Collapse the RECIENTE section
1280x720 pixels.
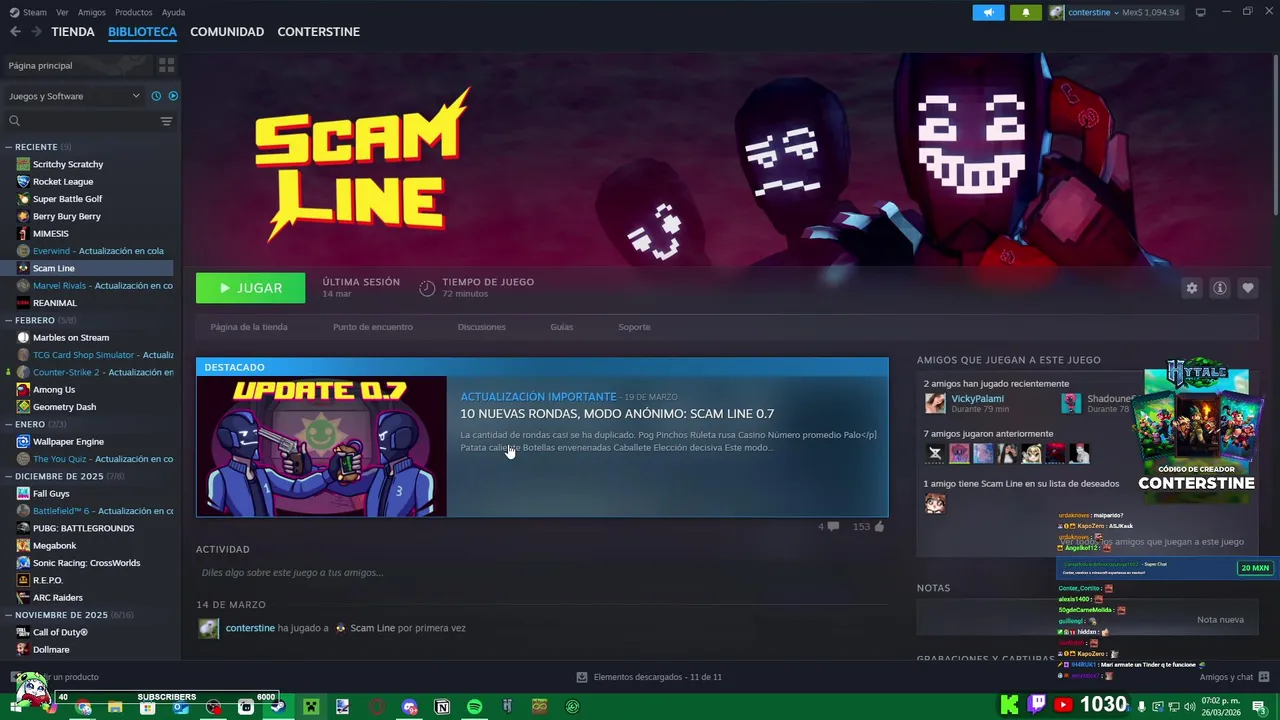click(9, 147)
